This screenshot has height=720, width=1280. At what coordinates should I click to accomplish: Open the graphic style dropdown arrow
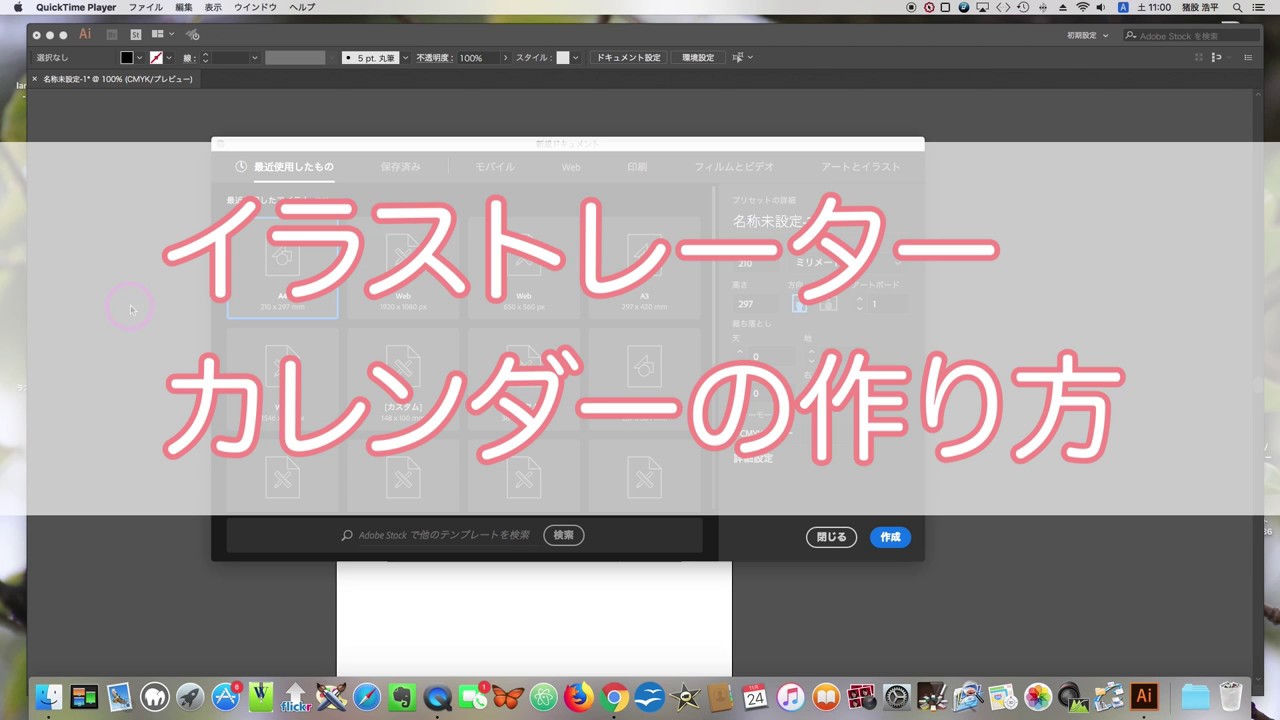click(x=575, y=58)
